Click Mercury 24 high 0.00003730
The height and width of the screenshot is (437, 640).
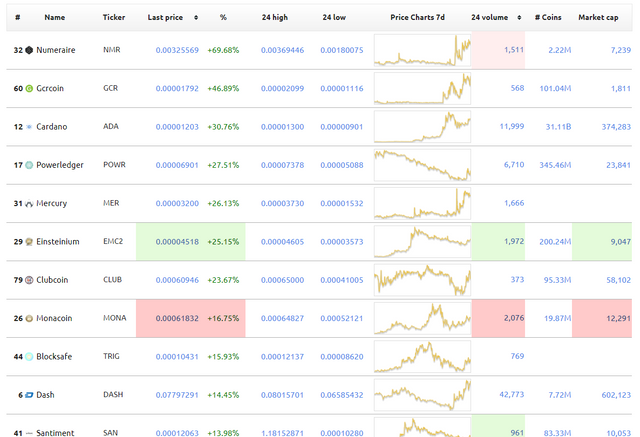(282, 203)
